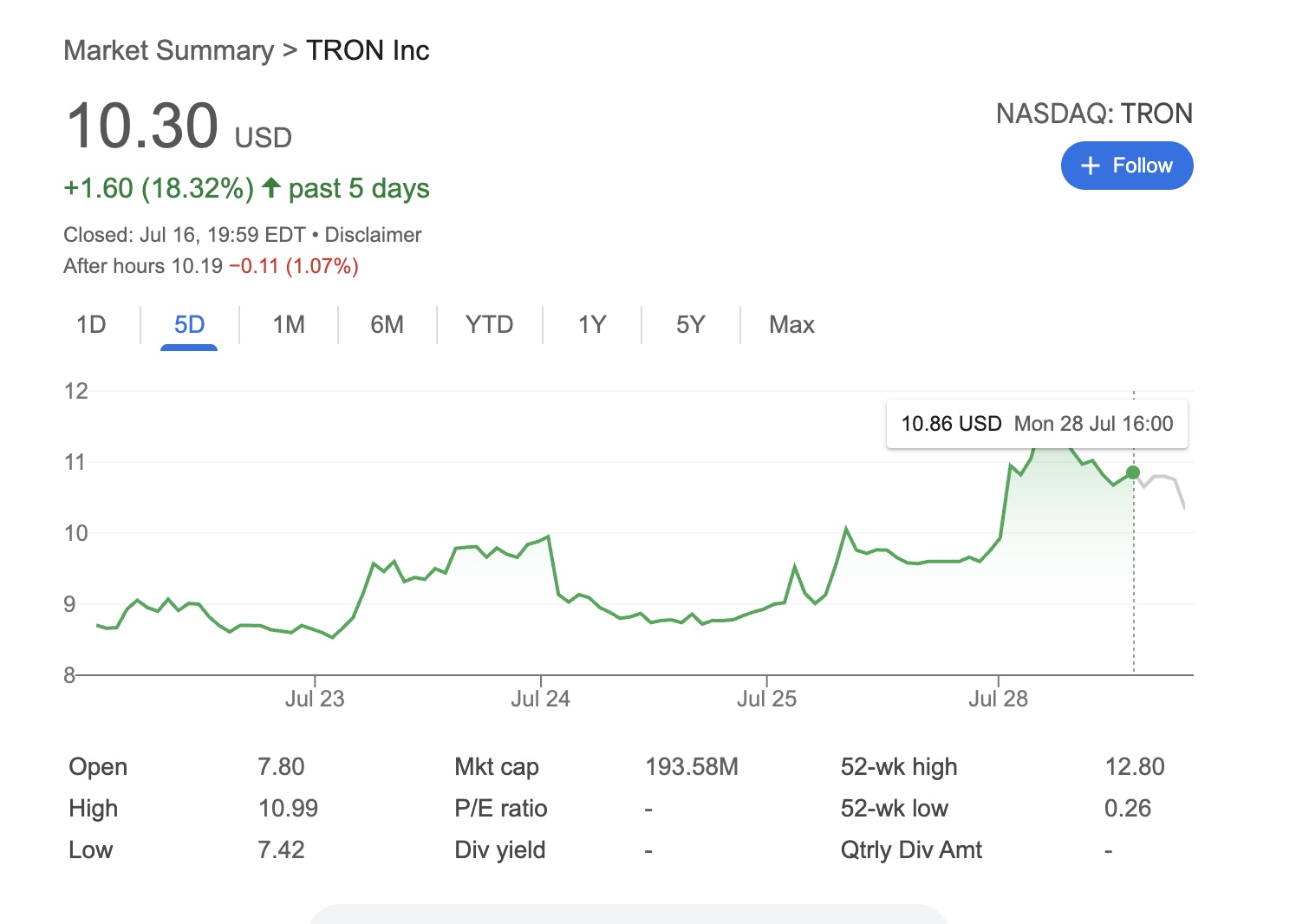The width and height of the screenshot is (1309, 924).
Task: Click the P/E ratio label
Action: [x=501, y=809]
